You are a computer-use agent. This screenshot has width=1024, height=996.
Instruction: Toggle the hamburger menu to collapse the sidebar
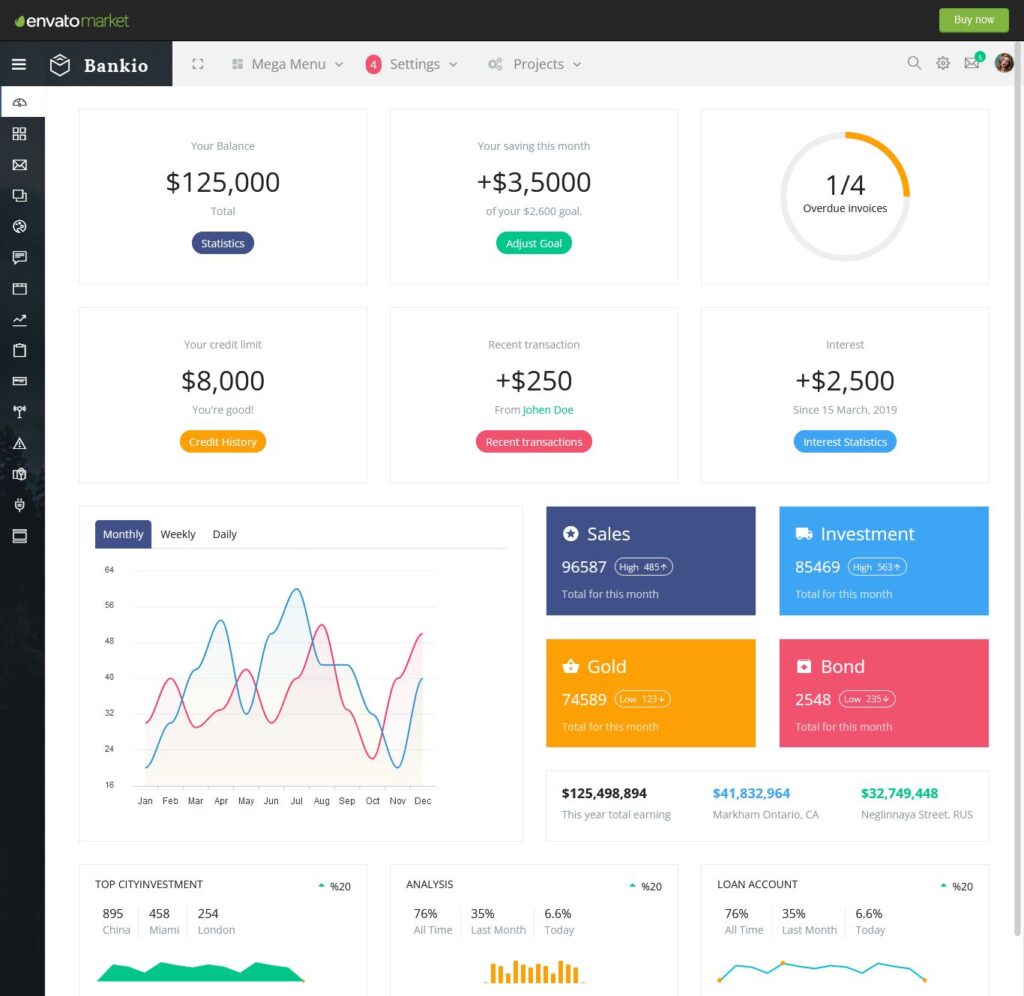tap(18, 63)
